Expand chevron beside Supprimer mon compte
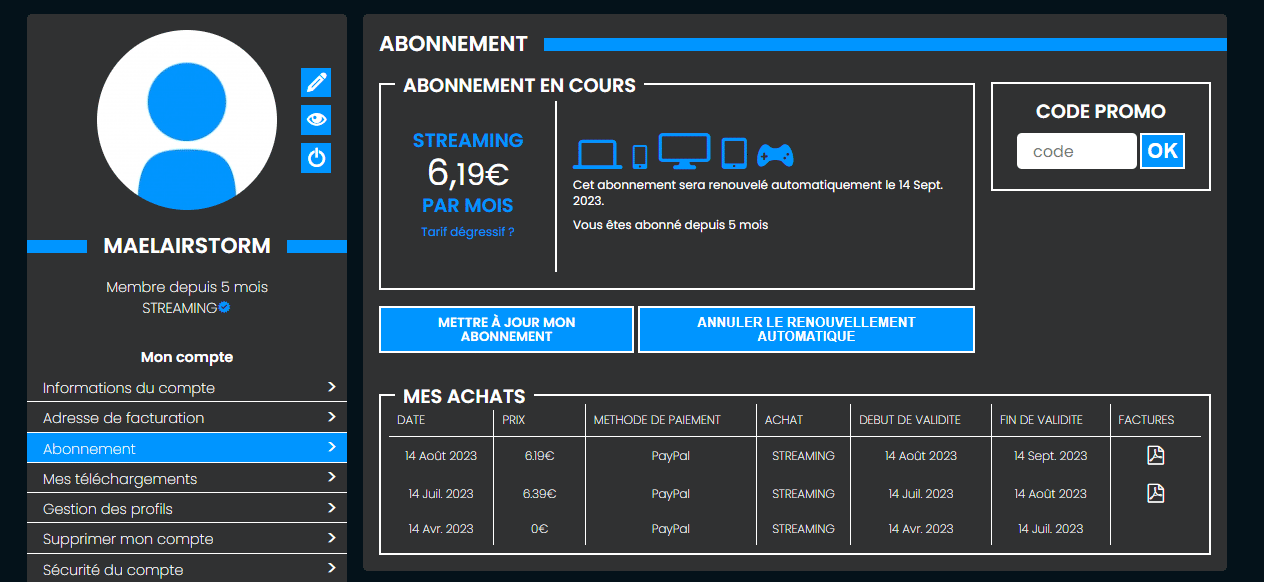 click(332, 537)
